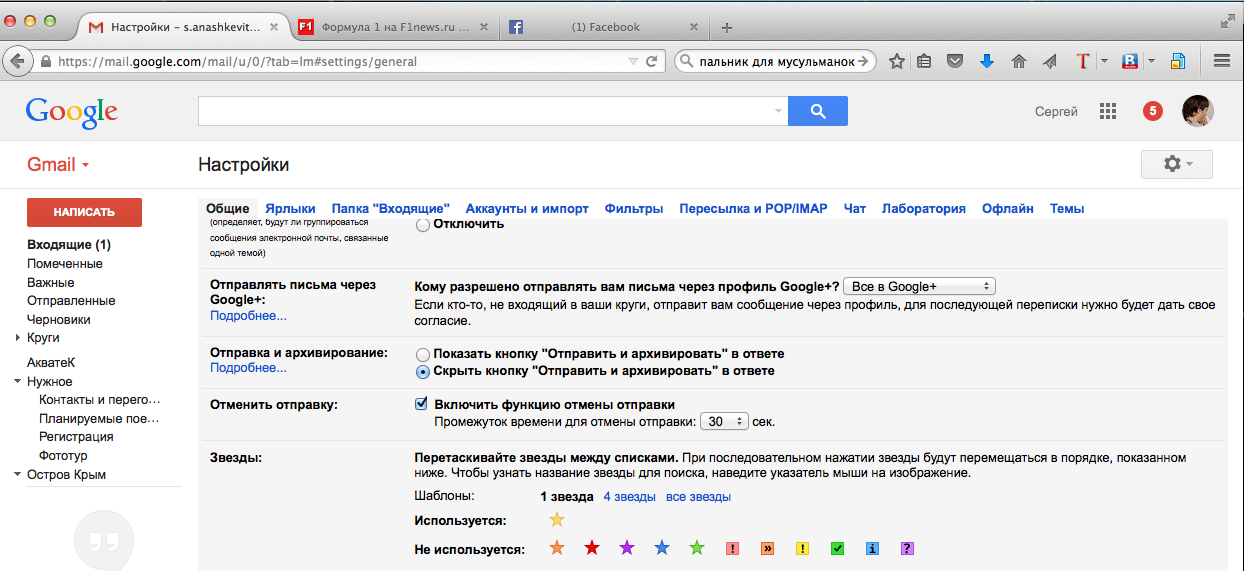Click the bookmark star icon in toolbar
The height and width of the screenshot is (571, 1244).
(x=897, y=61)
